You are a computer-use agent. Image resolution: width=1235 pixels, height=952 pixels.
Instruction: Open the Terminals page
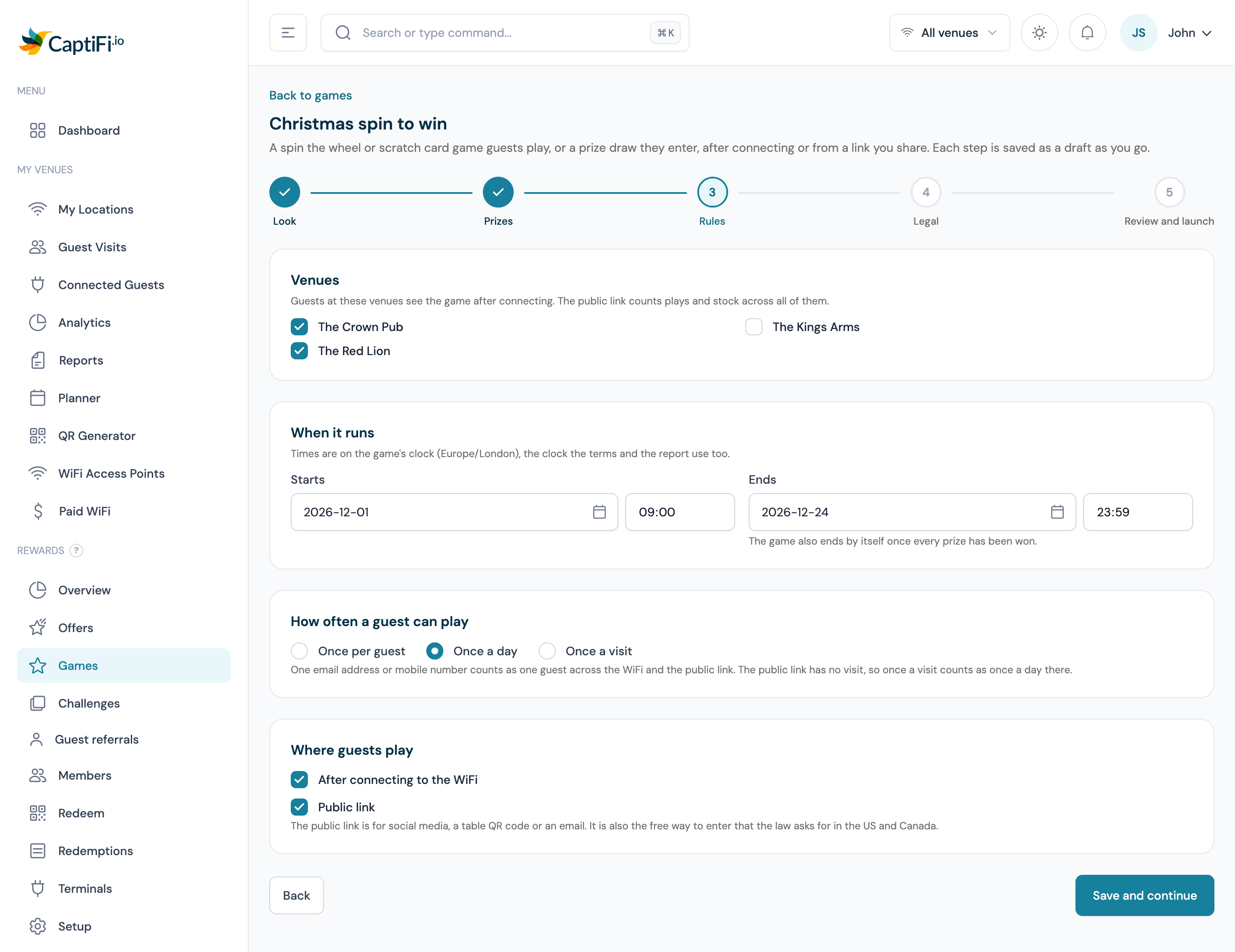124,888
